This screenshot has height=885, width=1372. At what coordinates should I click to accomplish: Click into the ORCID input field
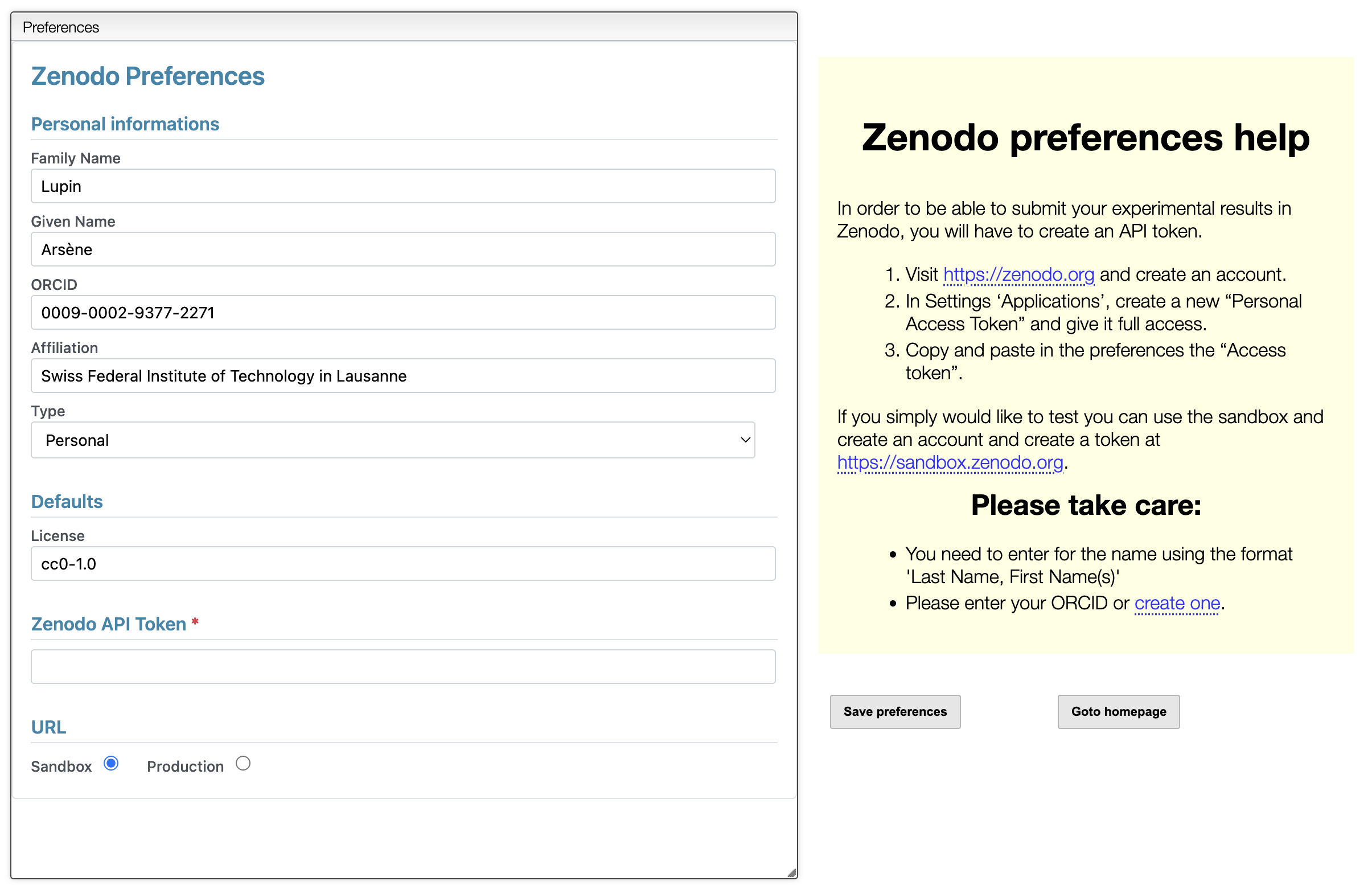coord(404,313)
